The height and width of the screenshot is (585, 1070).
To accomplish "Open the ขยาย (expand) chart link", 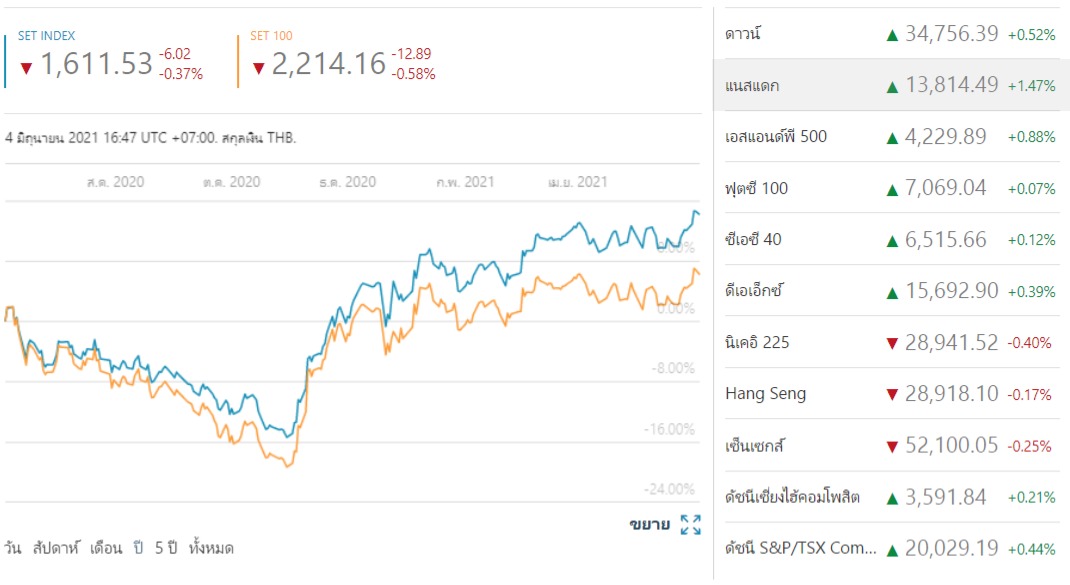I will [649, 525].
